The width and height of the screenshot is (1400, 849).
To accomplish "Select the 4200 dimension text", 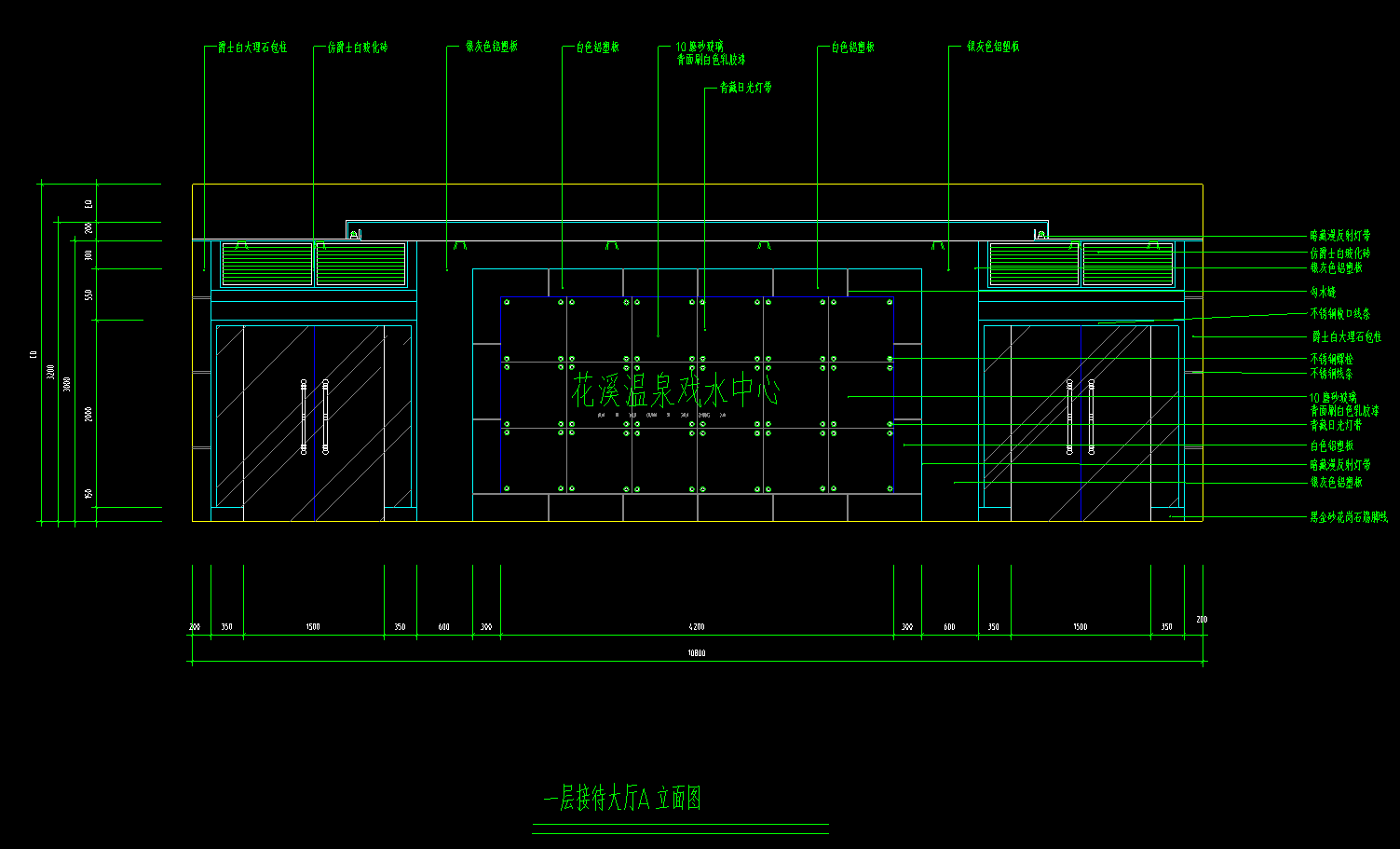I will coord(696,627).
